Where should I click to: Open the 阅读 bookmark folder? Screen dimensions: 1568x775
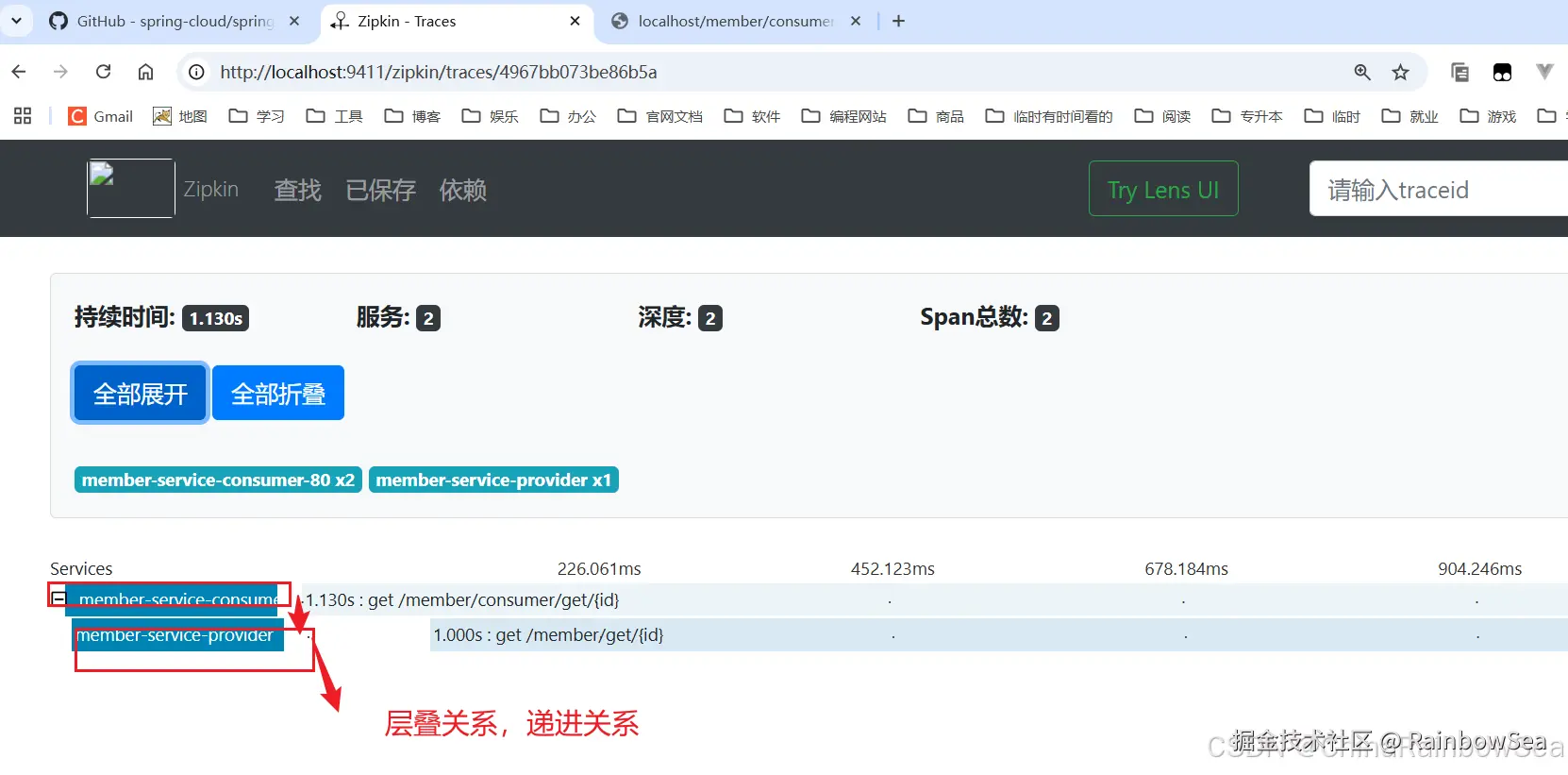click(1162, 116)
